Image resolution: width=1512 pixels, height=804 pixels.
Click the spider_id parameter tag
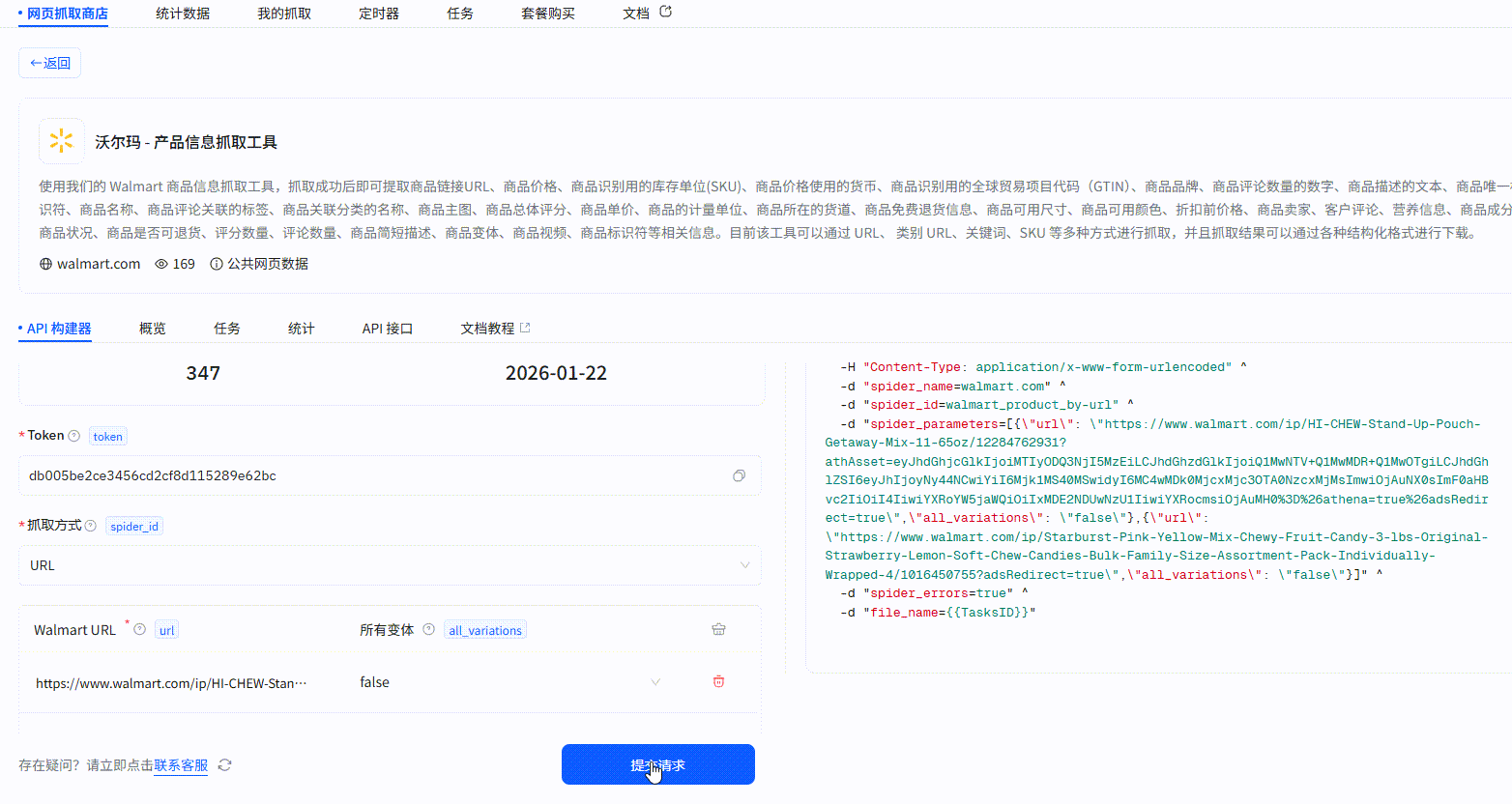click(134, 527)
